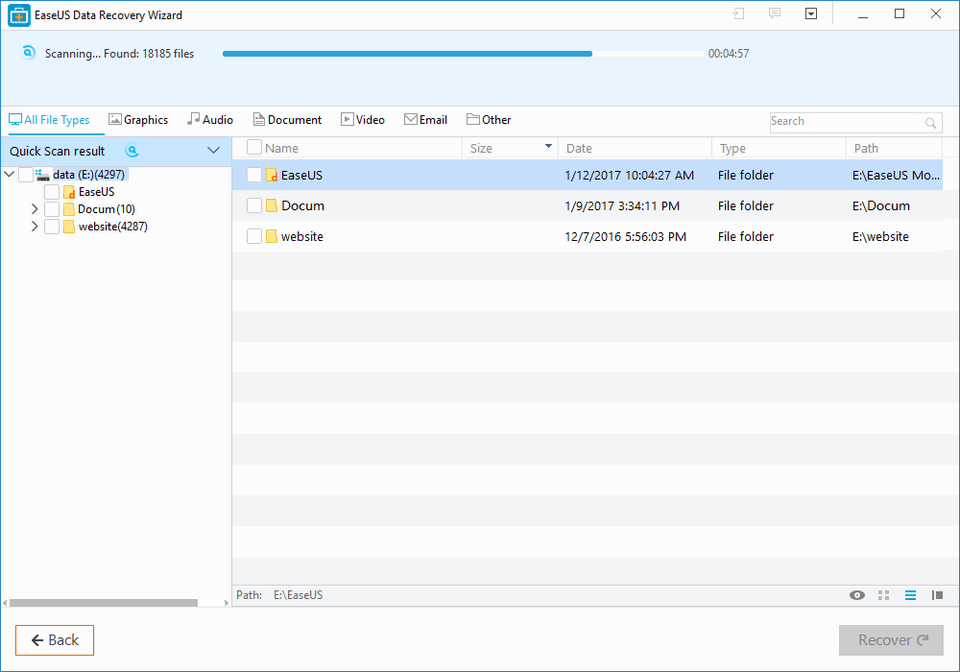Click the preview eye icon in status bar
The height and width of the screenshot is (672, 960).
coord(857,595)
